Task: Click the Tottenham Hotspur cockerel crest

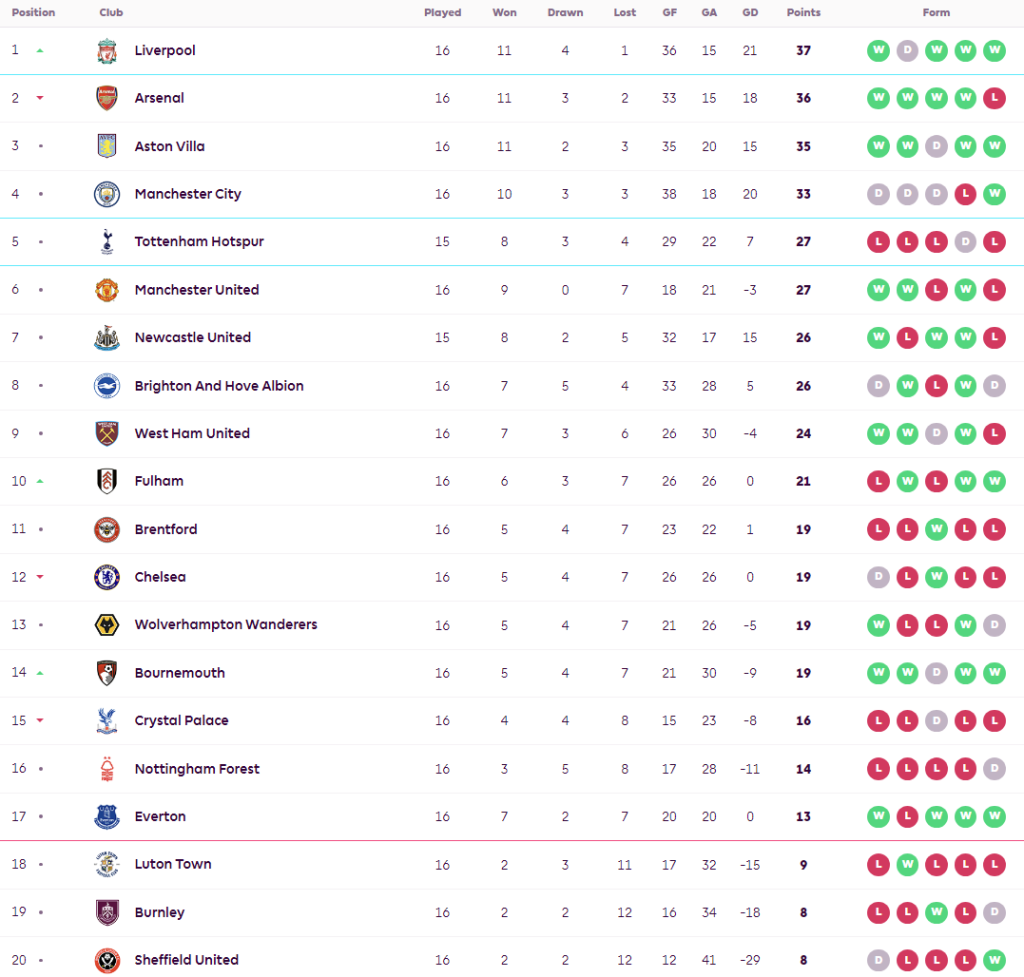Action: tap(107, 241)
